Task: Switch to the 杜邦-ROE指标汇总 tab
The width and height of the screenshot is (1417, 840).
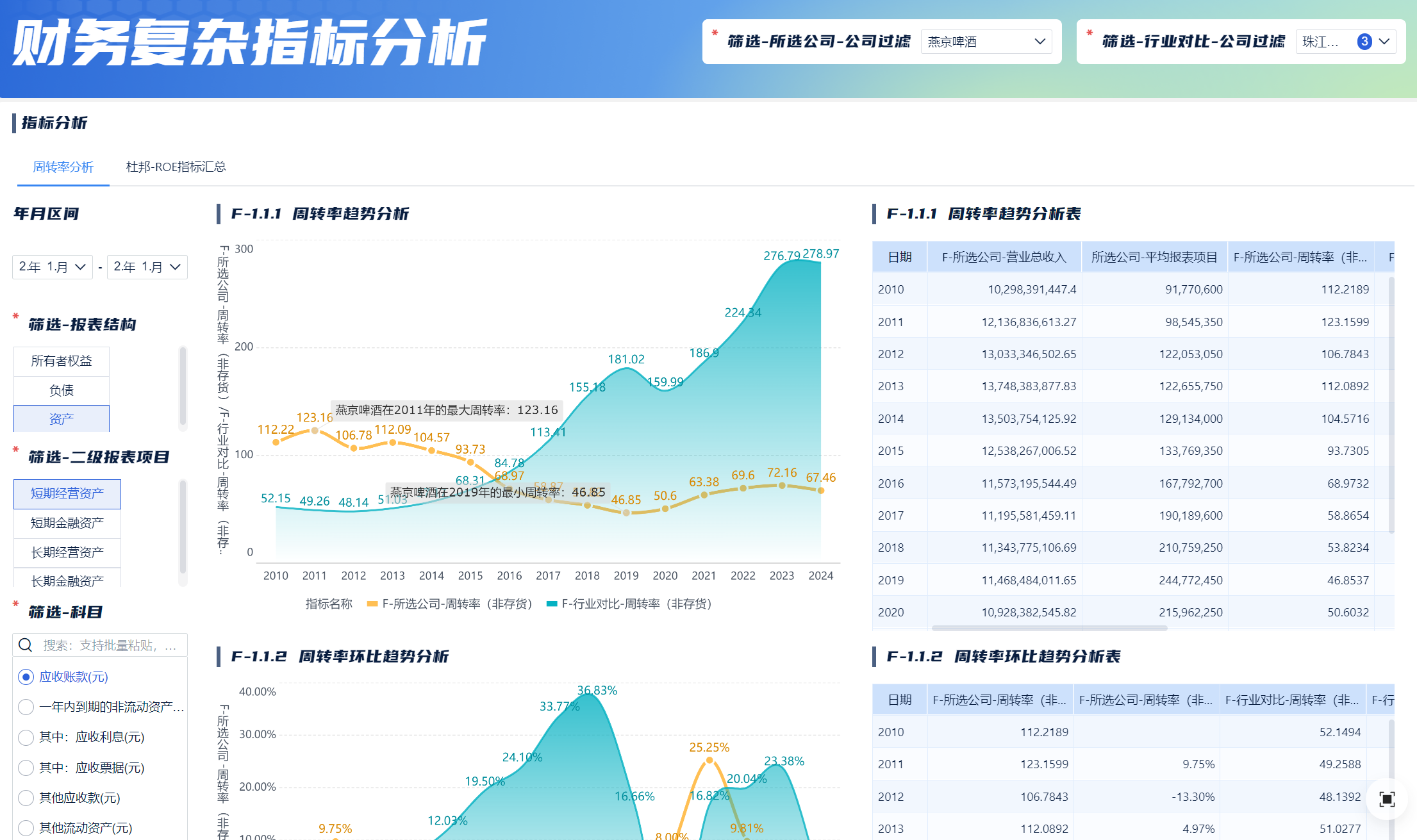Action: click(x=176, y=167)
